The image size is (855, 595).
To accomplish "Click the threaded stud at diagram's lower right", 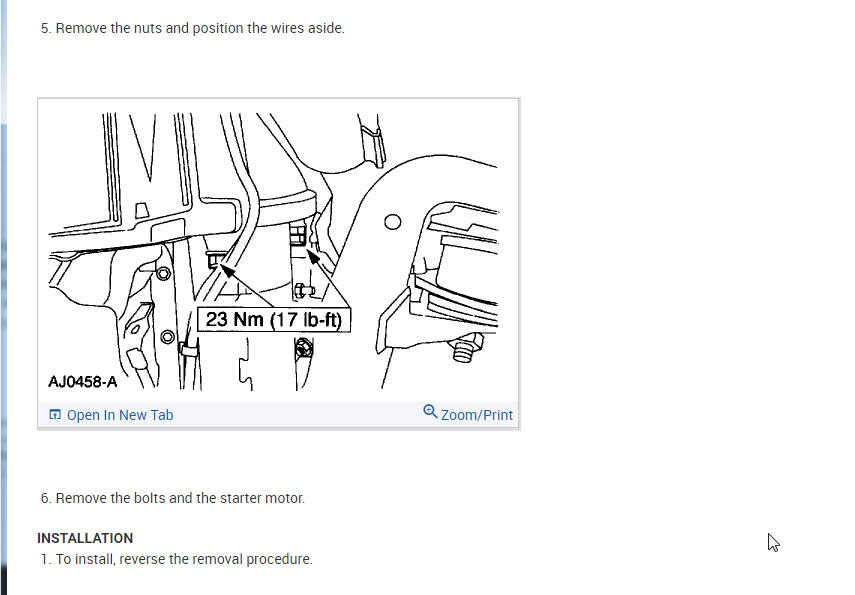I will tap(466, 348).
